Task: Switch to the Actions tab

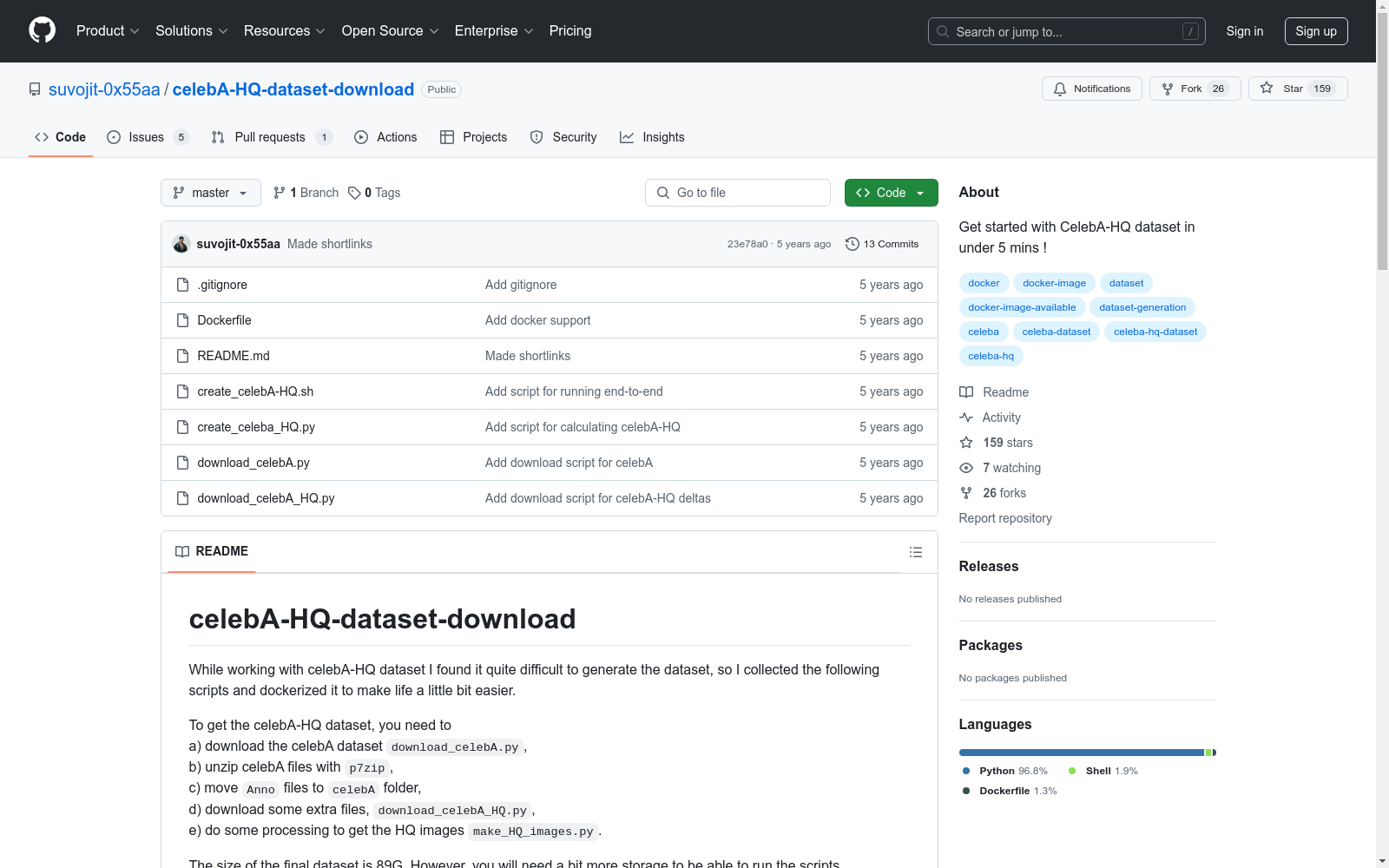Action: 385,137
